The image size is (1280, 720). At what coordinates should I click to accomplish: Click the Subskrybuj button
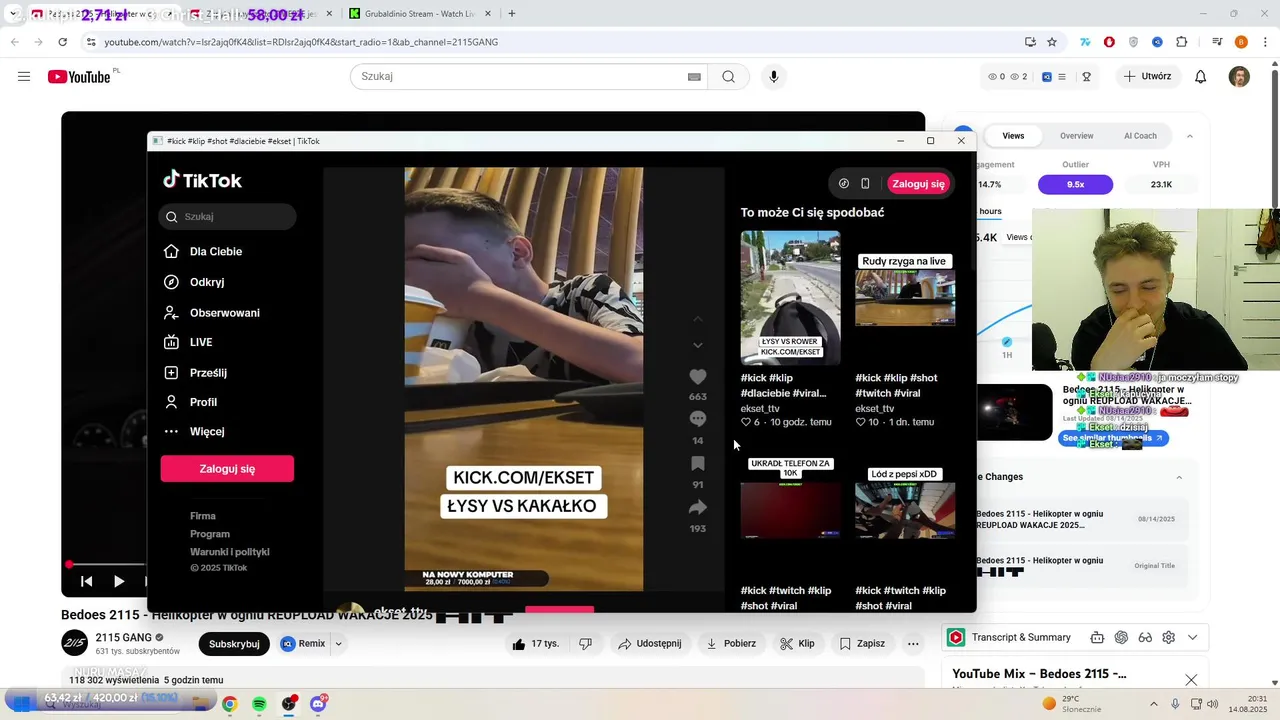pyautogui.click(x=234, y=644)
